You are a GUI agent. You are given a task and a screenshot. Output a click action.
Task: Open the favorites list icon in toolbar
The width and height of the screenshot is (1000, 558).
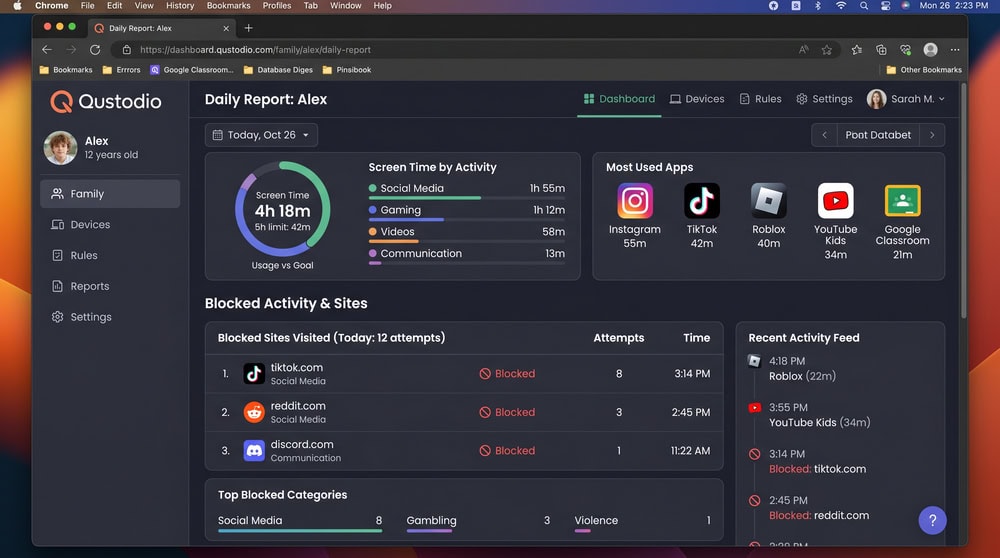click(857, 50)
